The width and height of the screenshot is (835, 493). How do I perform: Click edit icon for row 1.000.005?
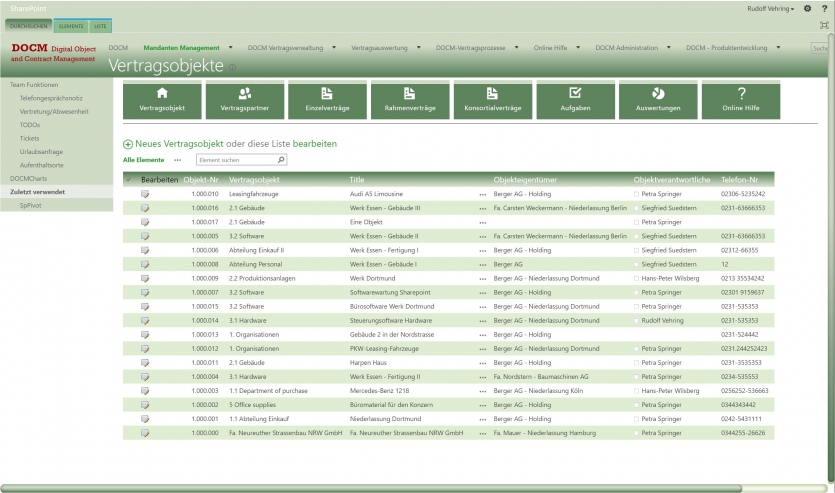145,236
